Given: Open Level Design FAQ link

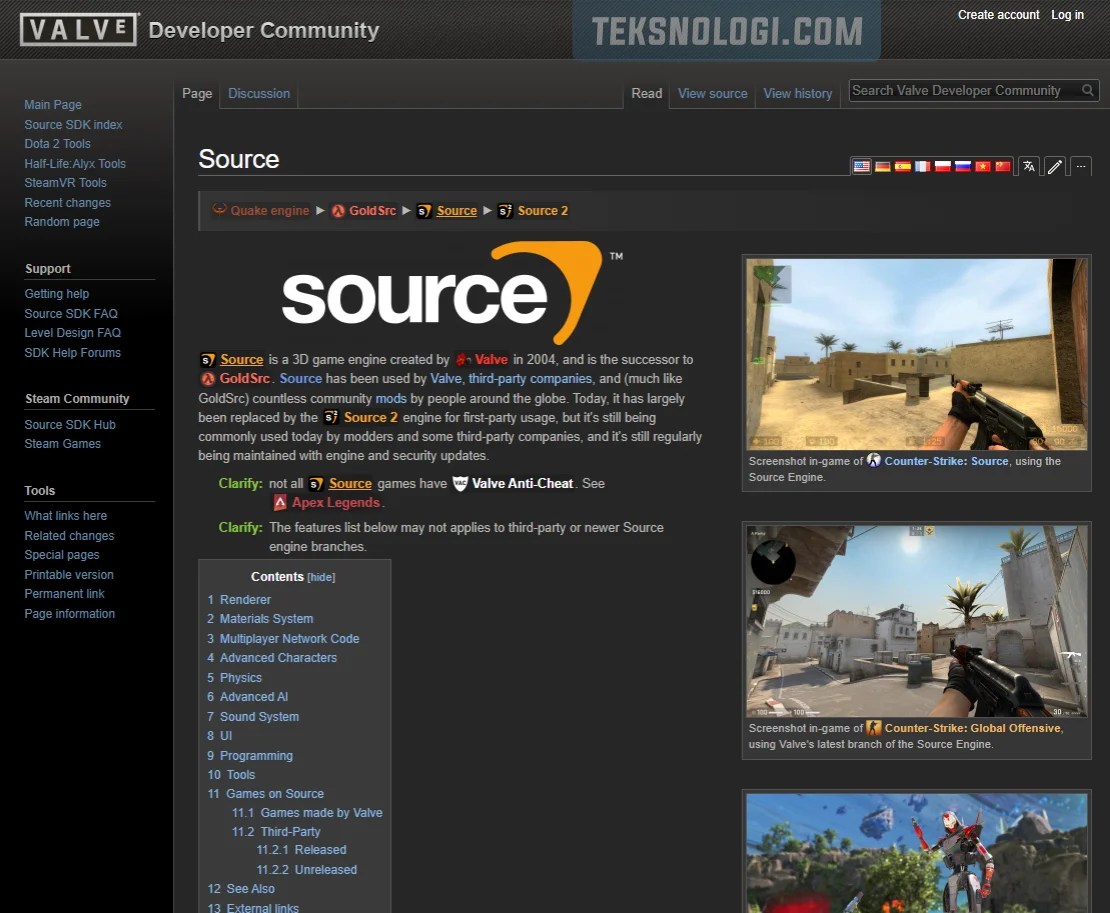Looking at the screenshot, I should 72,333.
